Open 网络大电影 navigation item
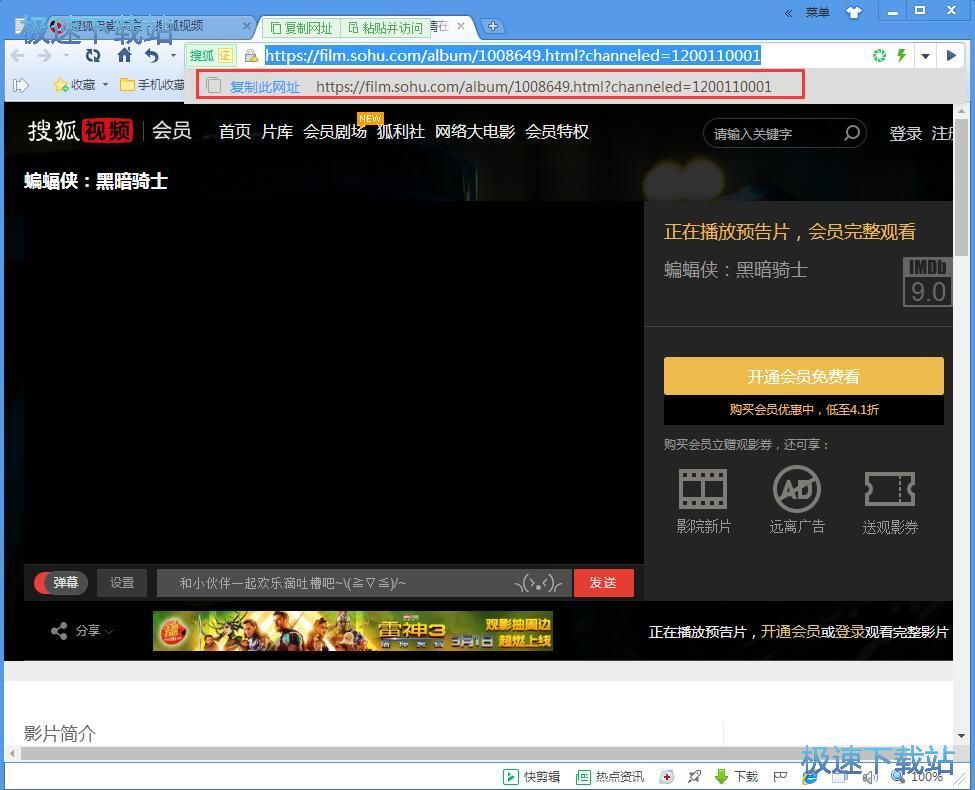The height and width of the screenshot is (790, 975). click(475, 132)
